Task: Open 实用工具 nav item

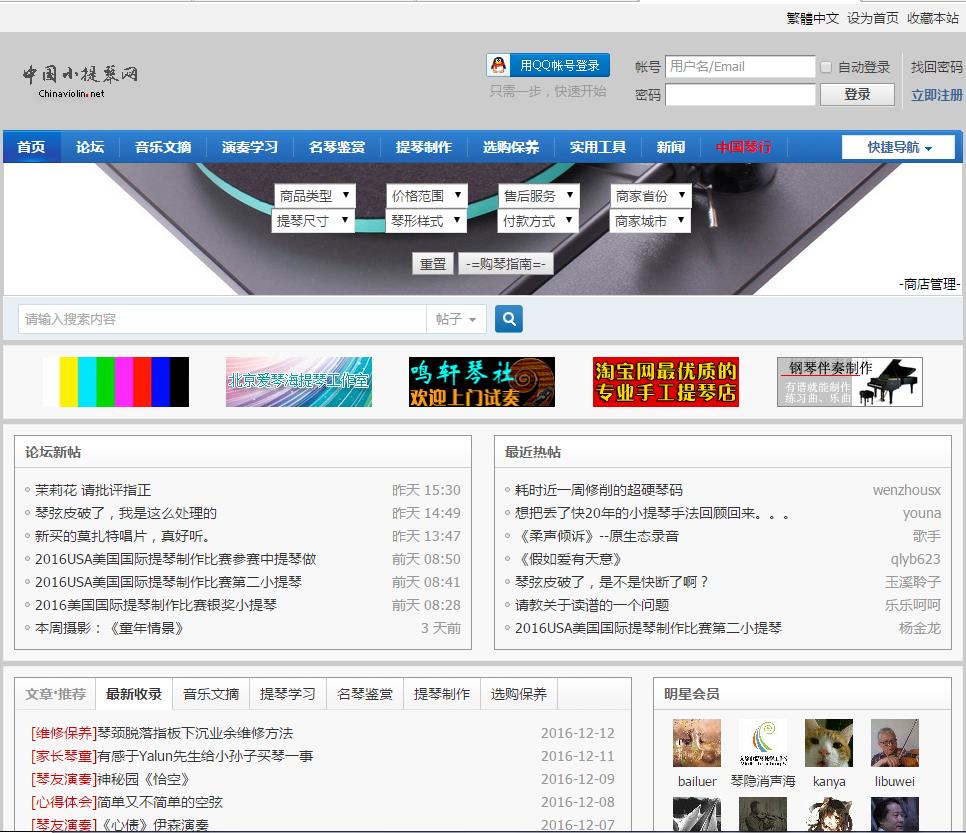Action: (598, 147)
